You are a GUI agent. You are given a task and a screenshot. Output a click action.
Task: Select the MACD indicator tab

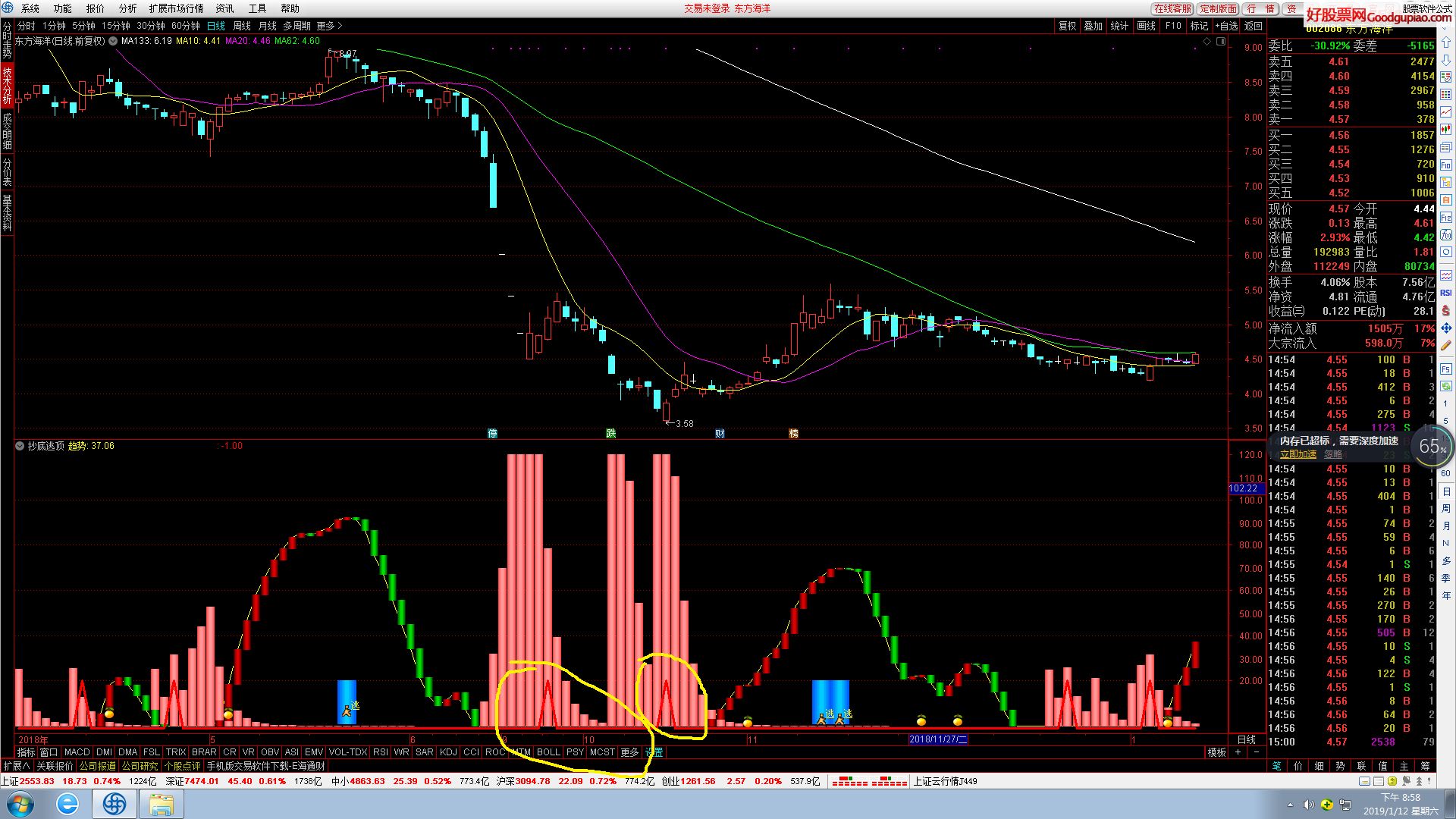point(77,752)
